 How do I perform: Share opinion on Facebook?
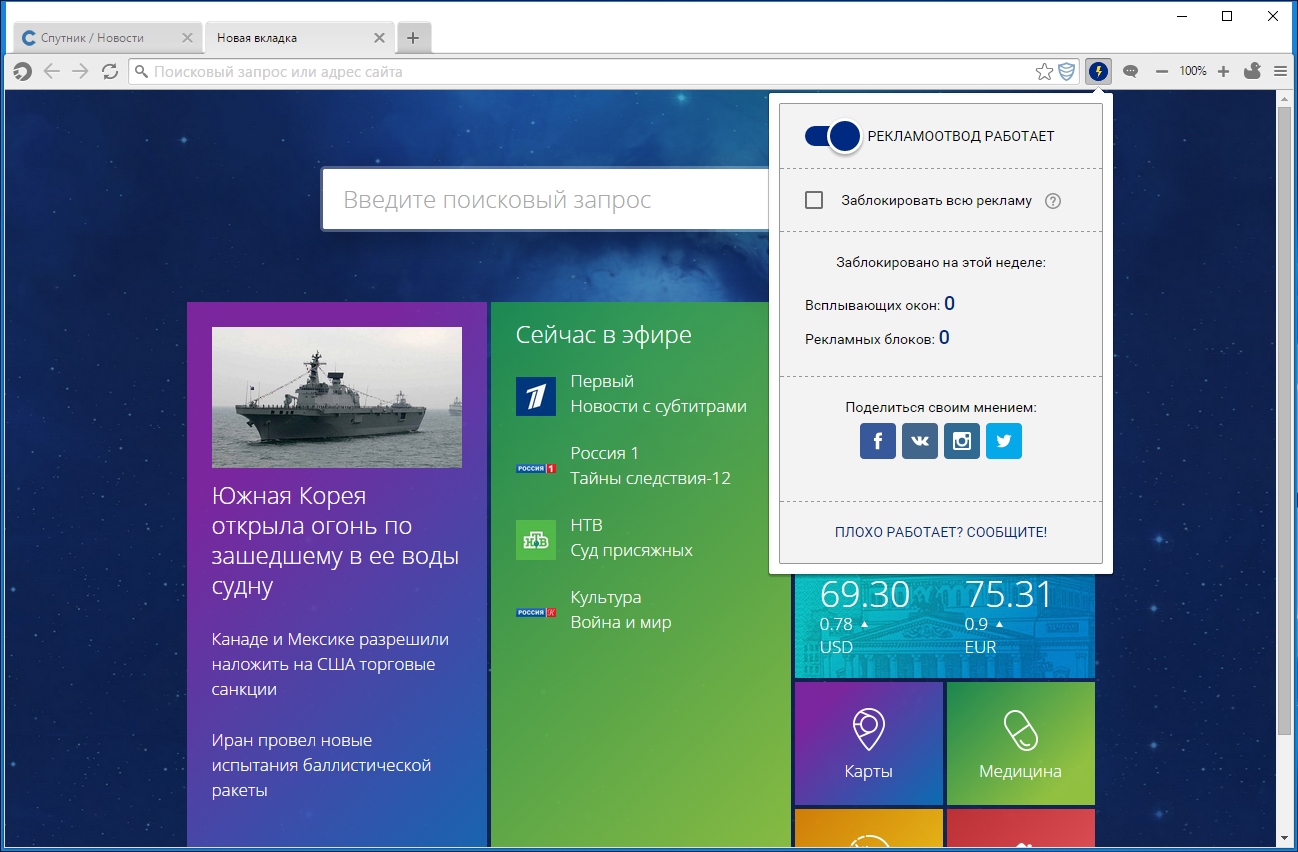pyautogui.click(x=878, y=441)
